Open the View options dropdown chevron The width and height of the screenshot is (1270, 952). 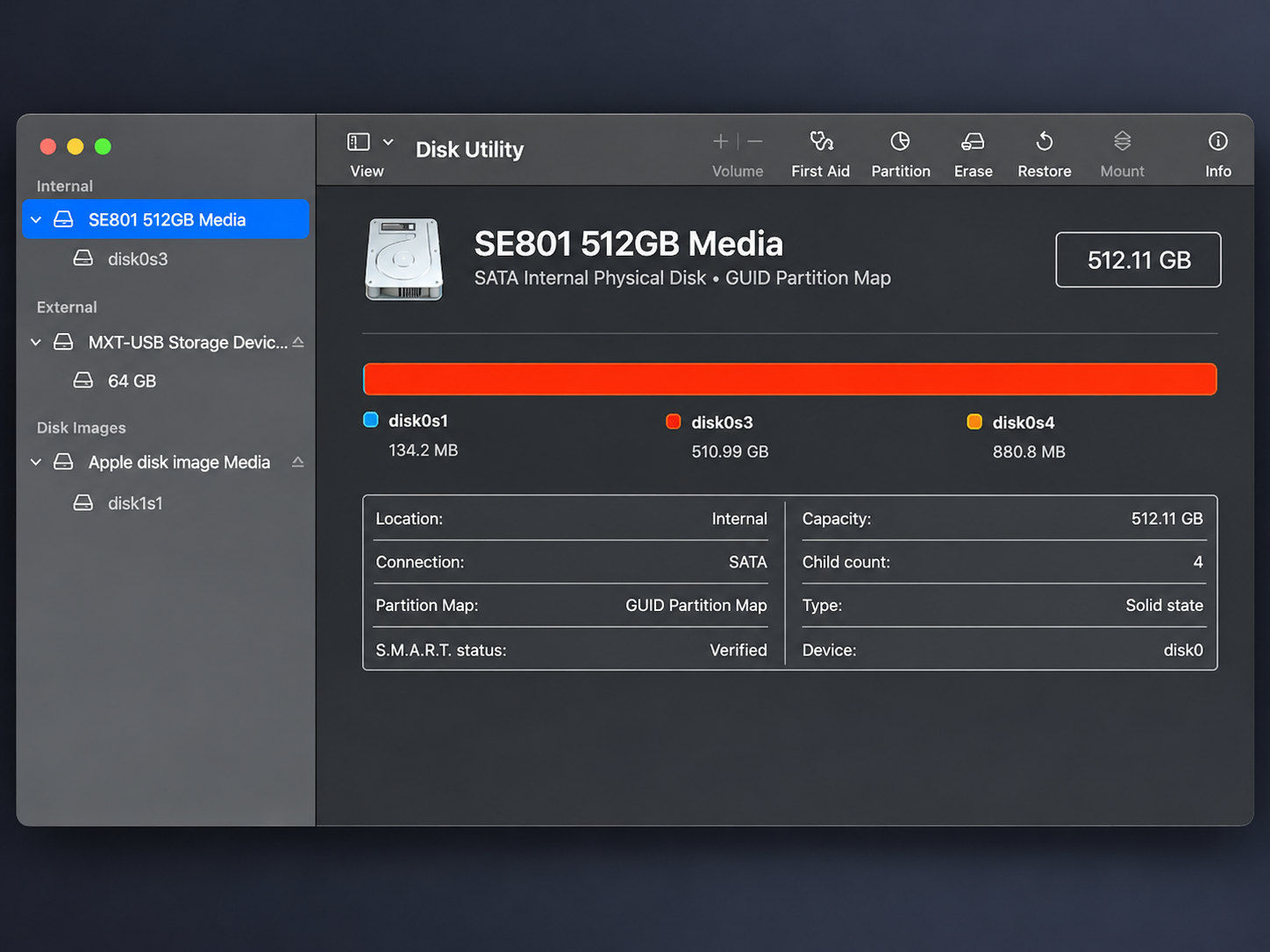tap(388, 142)
